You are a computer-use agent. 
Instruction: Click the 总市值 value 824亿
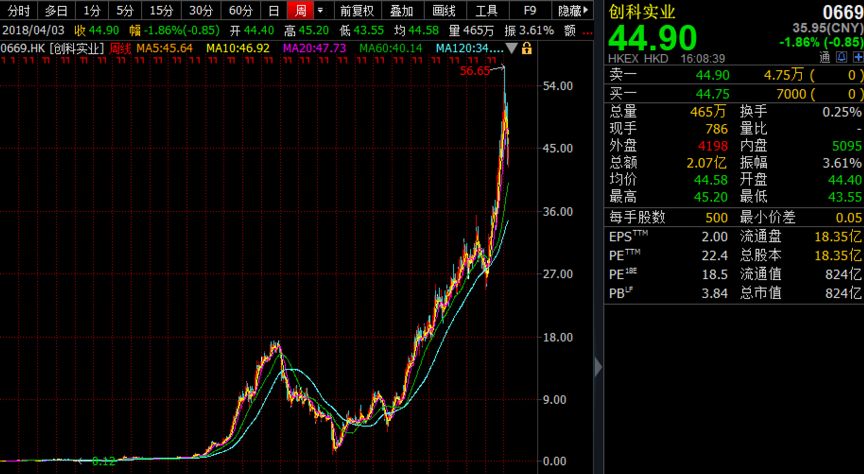tap(843, 293)
